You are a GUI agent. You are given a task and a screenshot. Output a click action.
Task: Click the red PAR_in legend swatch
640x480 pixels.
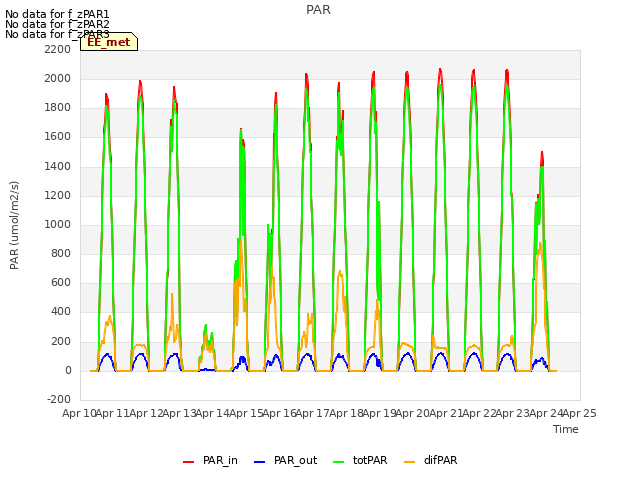tap(189, 462)
